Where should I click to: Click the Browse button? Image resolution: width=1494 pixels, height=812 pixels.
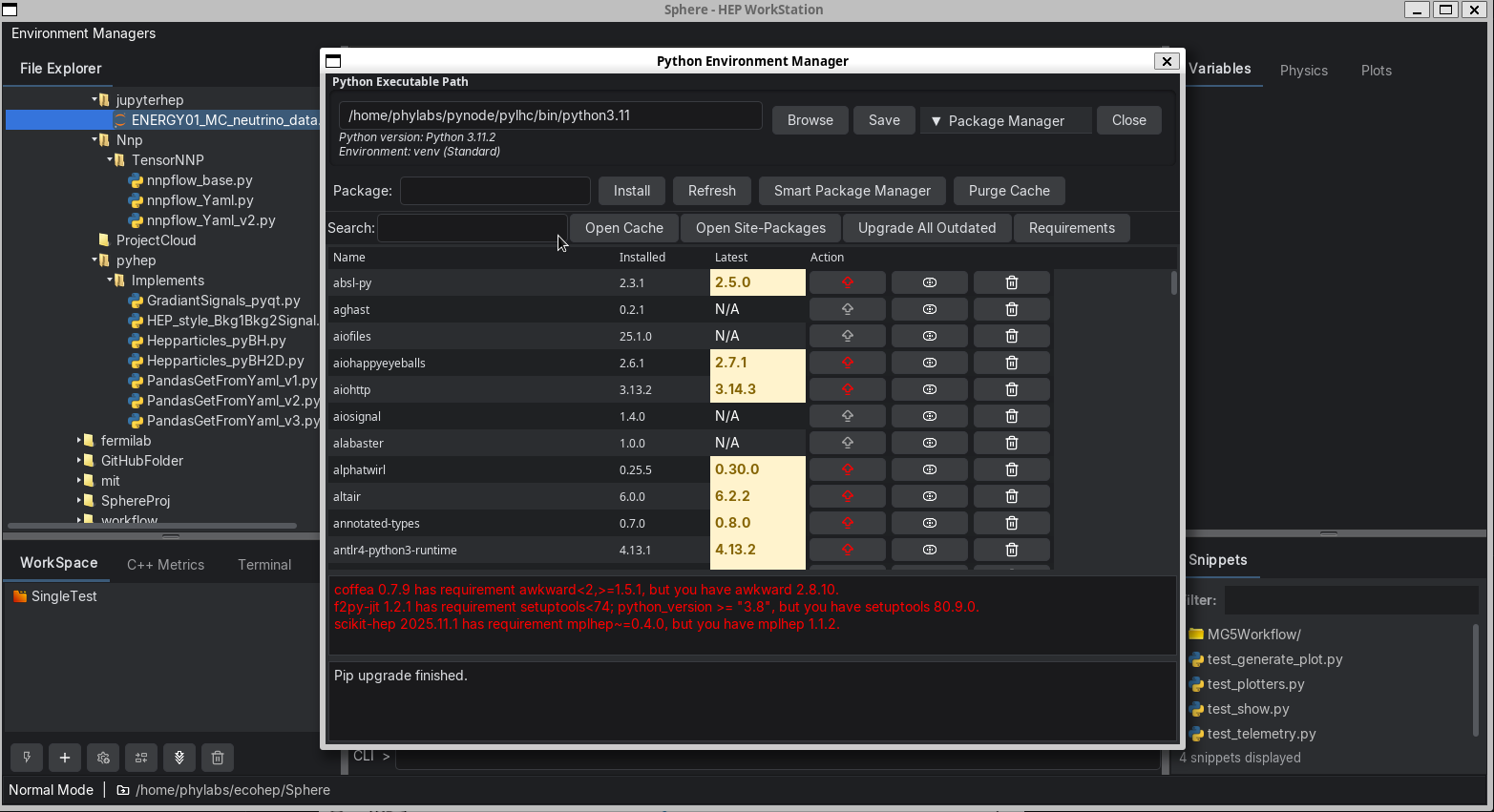pos(810,120)
